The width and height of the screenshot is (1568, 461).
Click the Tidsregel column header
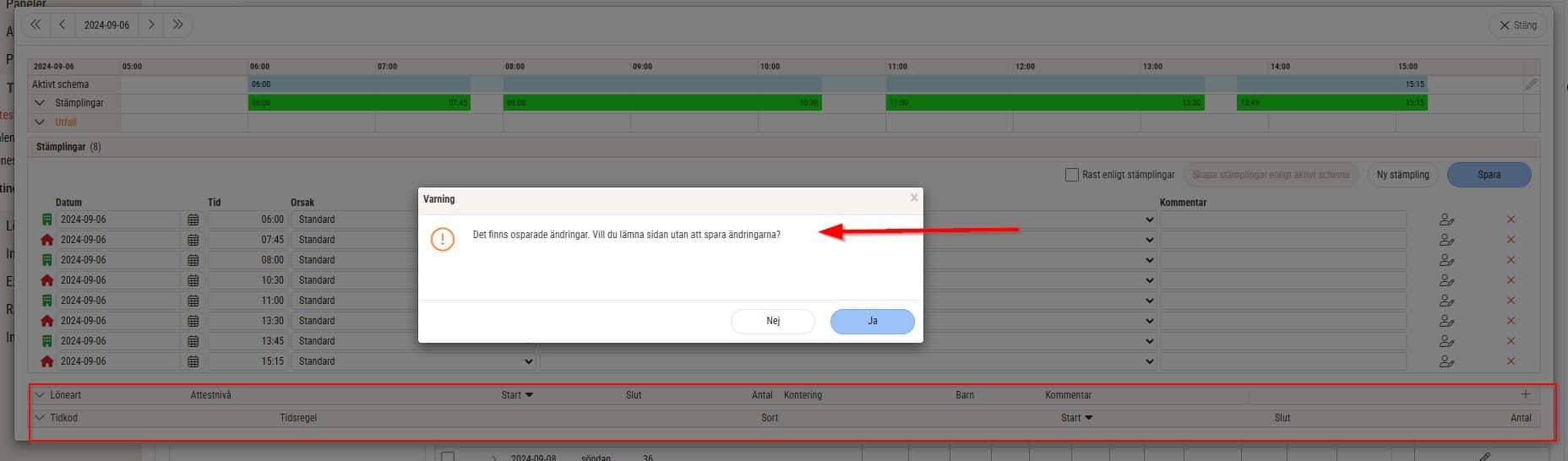(298, 418)
